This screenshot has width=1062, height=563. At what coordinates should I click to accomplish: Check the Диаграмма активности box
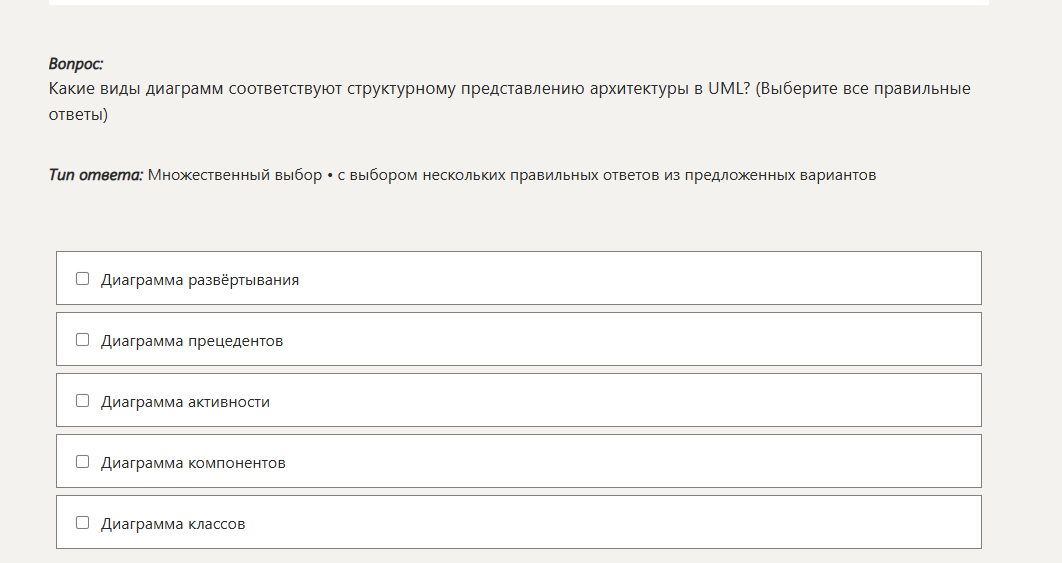pos(83,401)
